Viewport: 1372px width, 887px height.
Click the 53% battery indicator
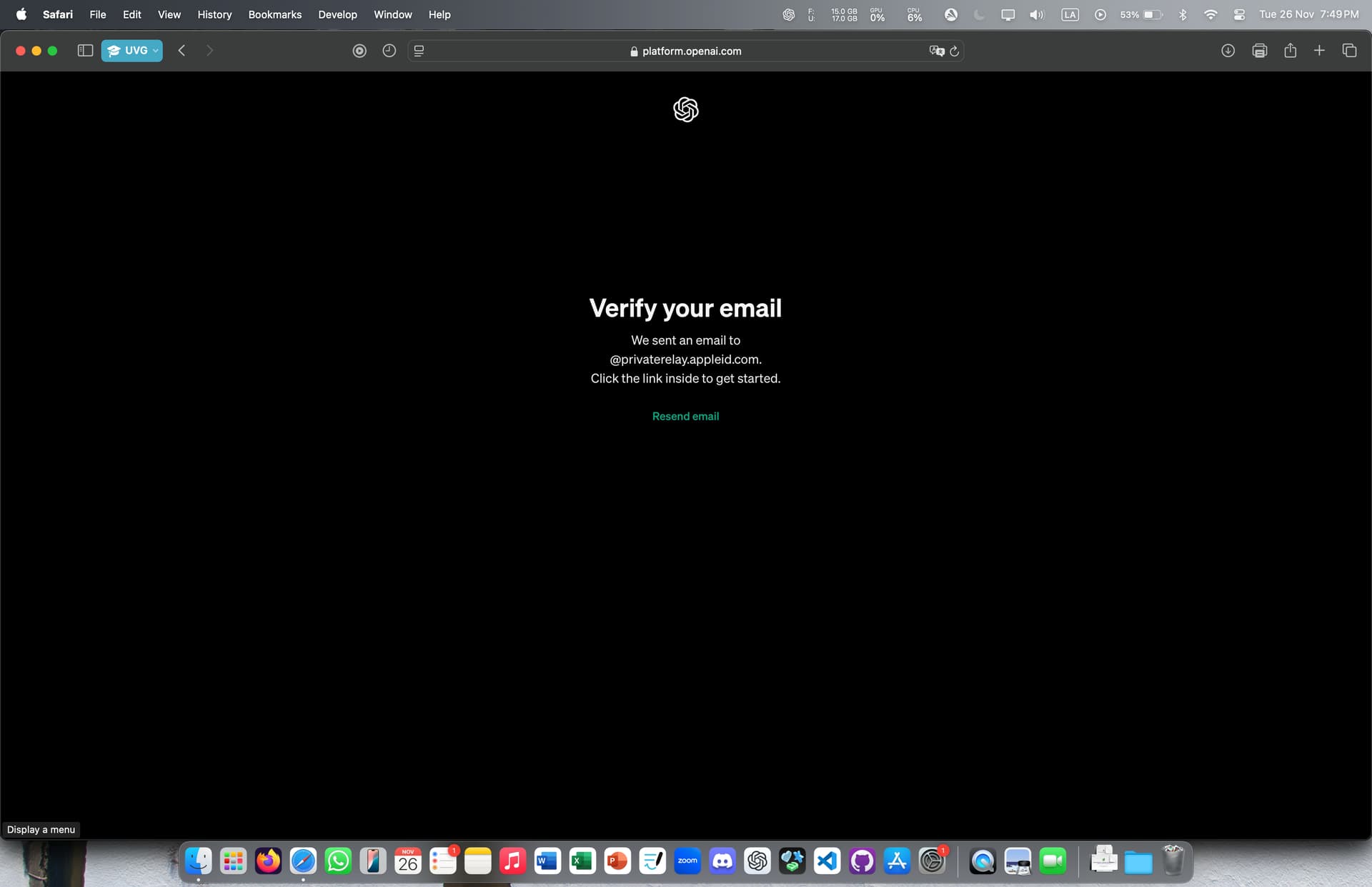pyautogui.click(x=1141, y=14)
